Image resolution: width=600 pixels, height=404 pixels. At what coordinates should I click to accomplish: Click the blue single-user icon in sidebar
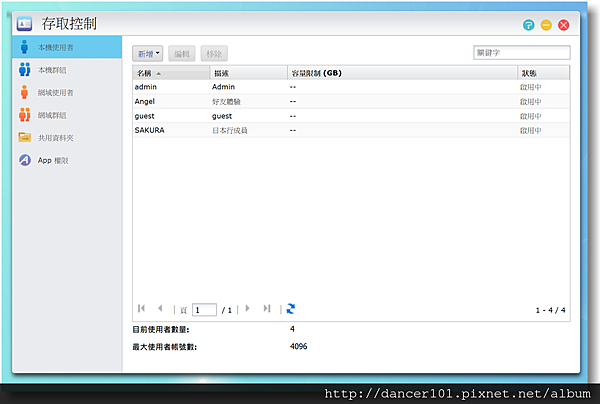tap(24, 47)
